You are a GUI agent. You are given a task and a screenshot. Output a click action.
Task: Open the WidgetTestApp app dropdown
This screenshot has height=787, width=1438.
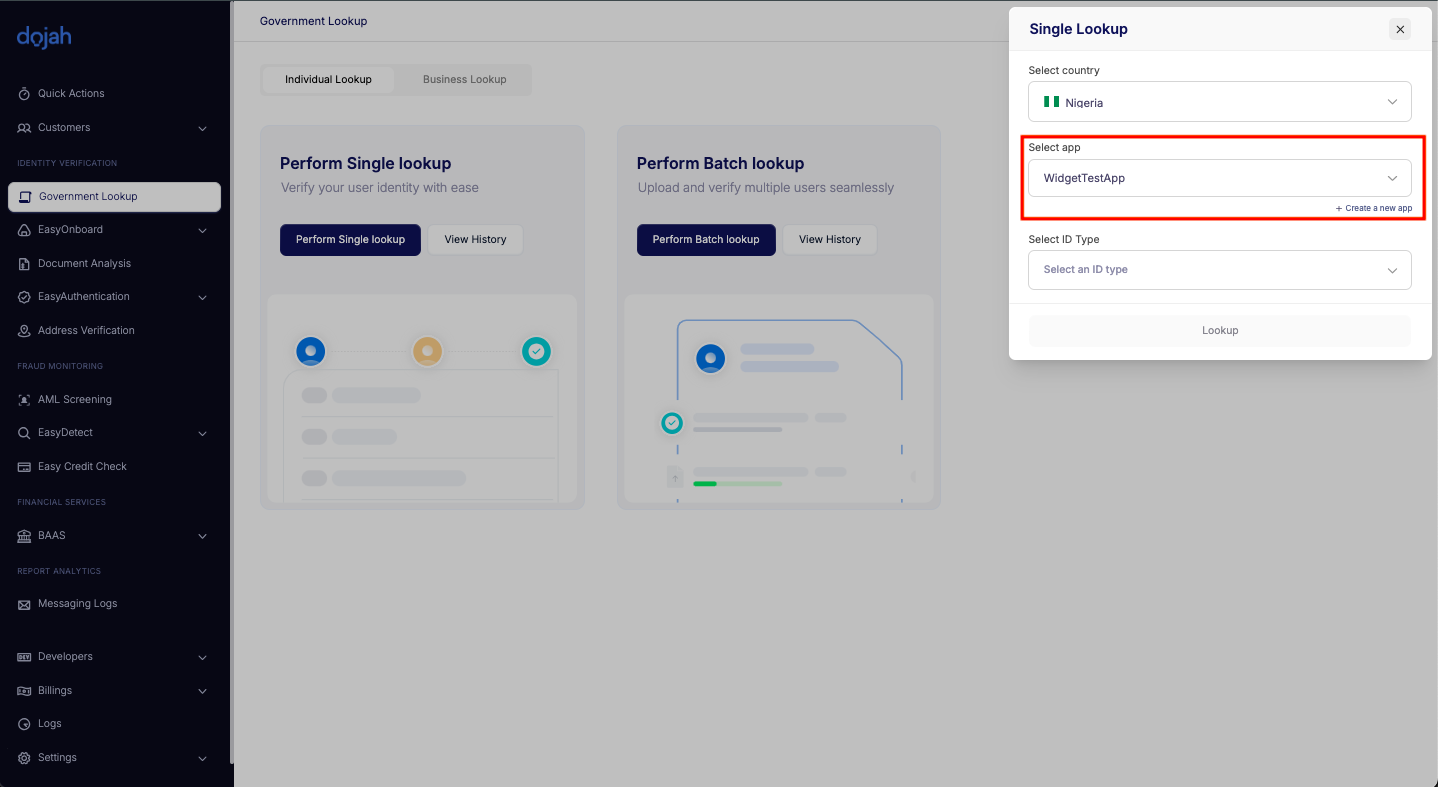click(x=1219, y=178)
